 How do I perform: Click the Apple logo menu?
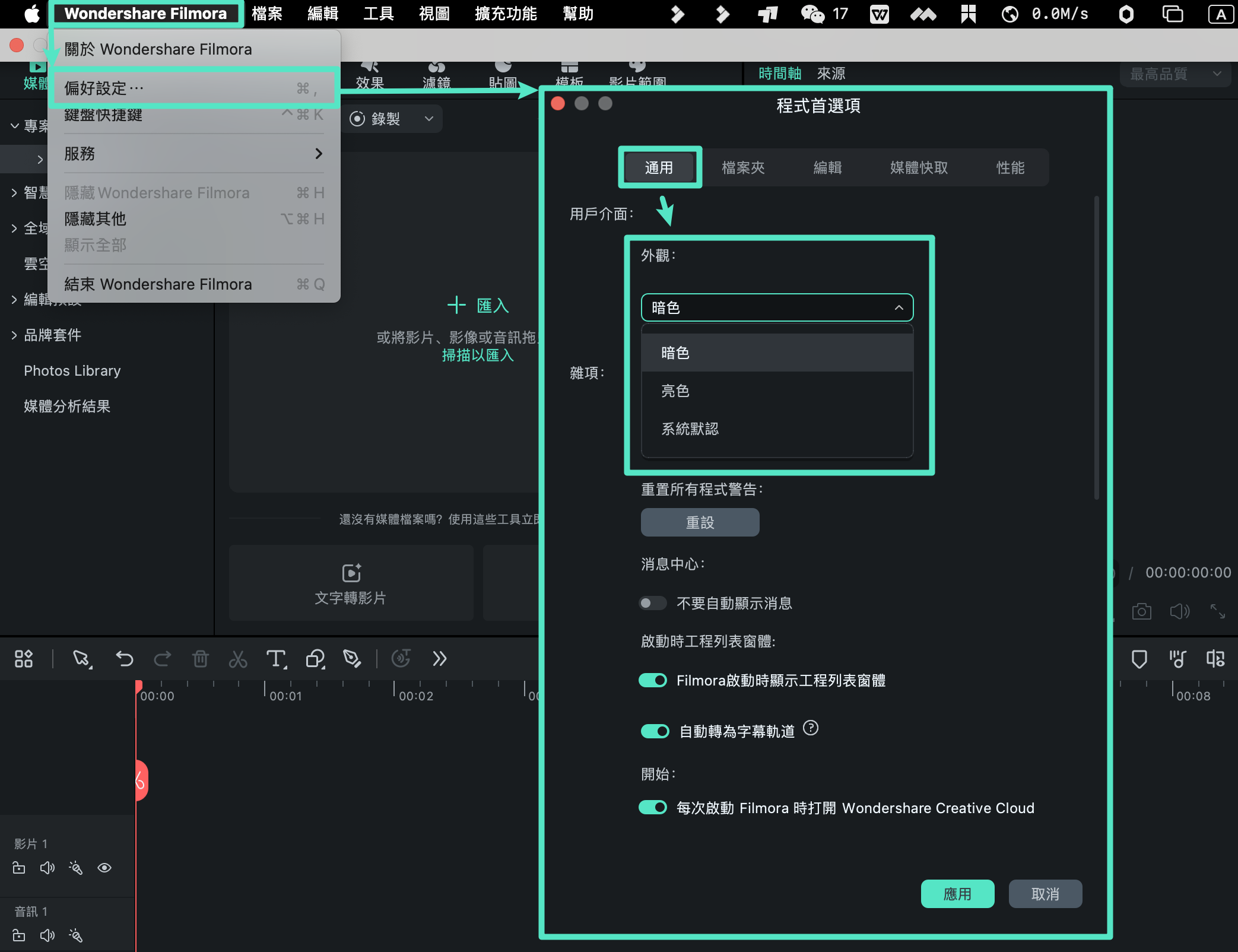tap(31, 14)
